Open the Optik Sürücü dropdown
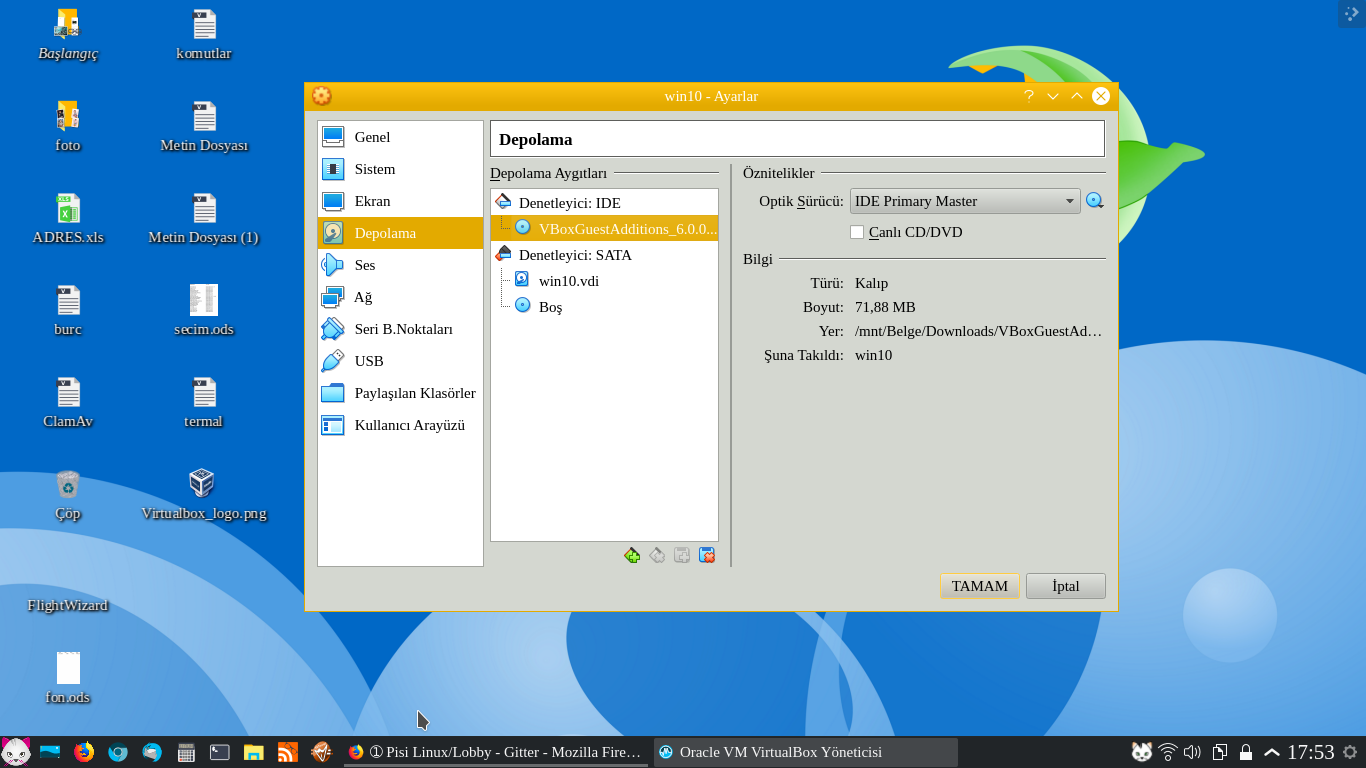The height and width of the screenshot is (768, 1366). pos(964,201)
